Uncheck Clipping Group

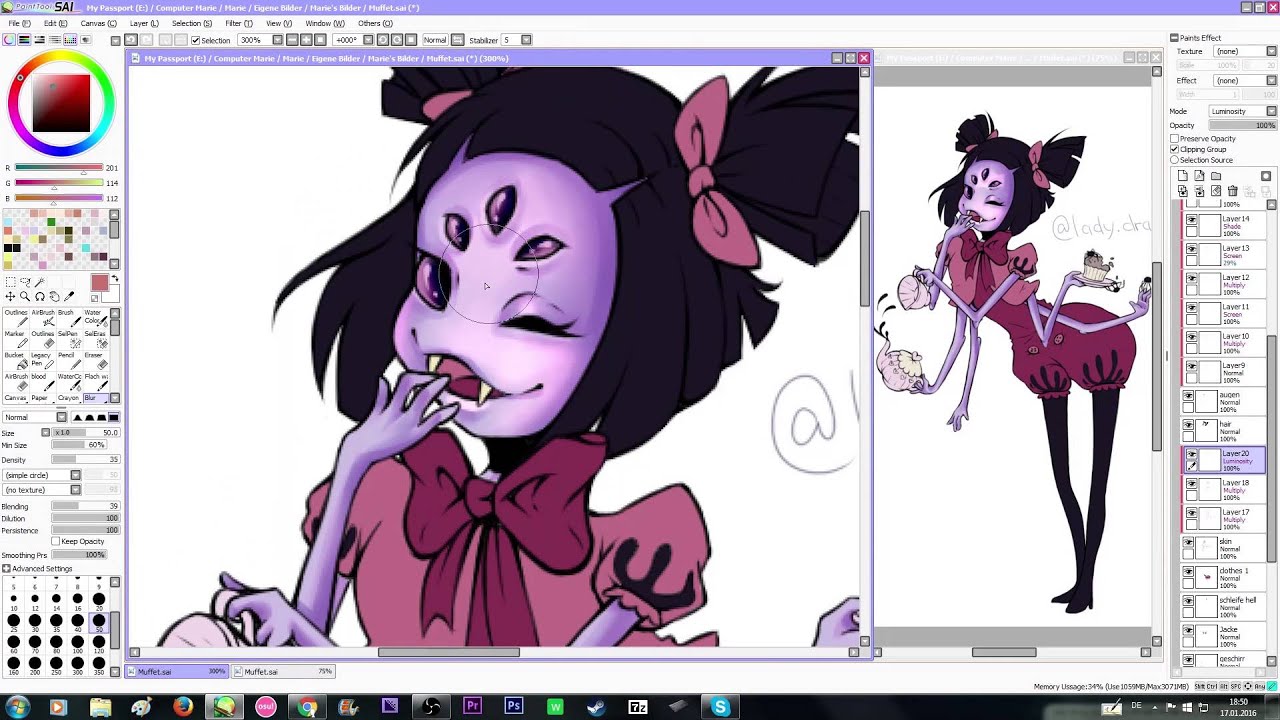pos(1175,149)
